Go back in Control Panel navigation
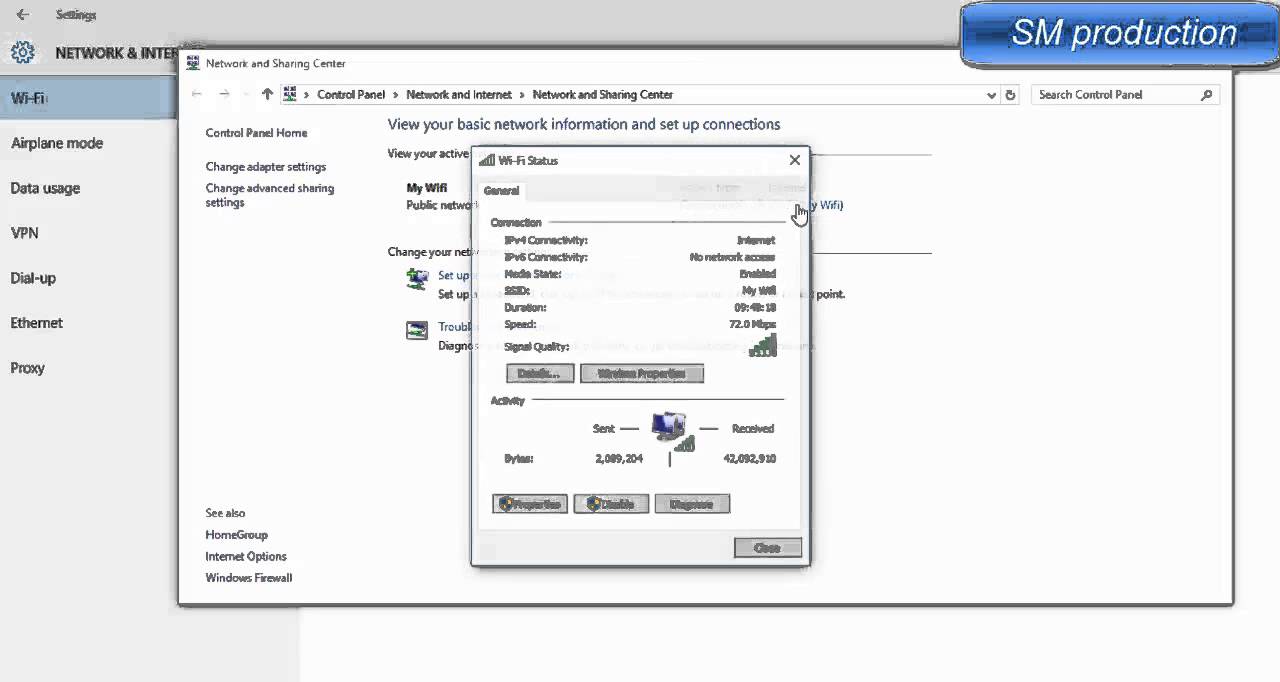The height and width of the screenshot is (682, 1280). click(197, 94)
